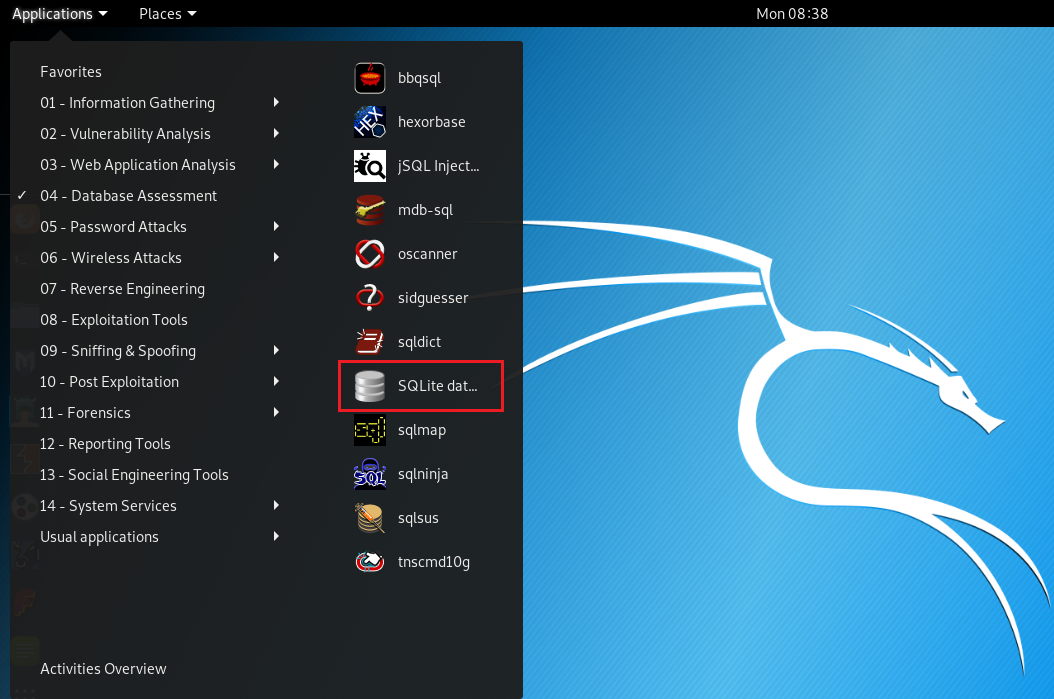Open 09 - Sniffing & Spoofing category

(118, 351)
